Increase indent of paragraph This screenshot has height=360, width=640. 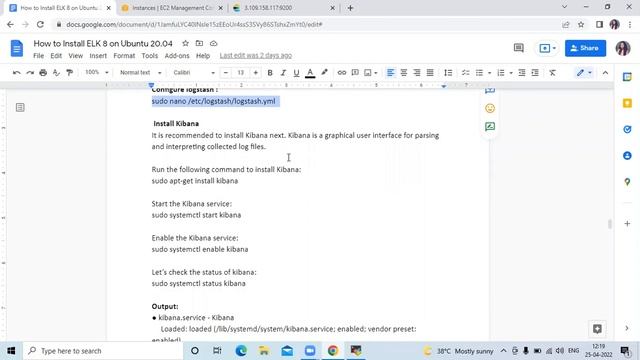[535, 73]
